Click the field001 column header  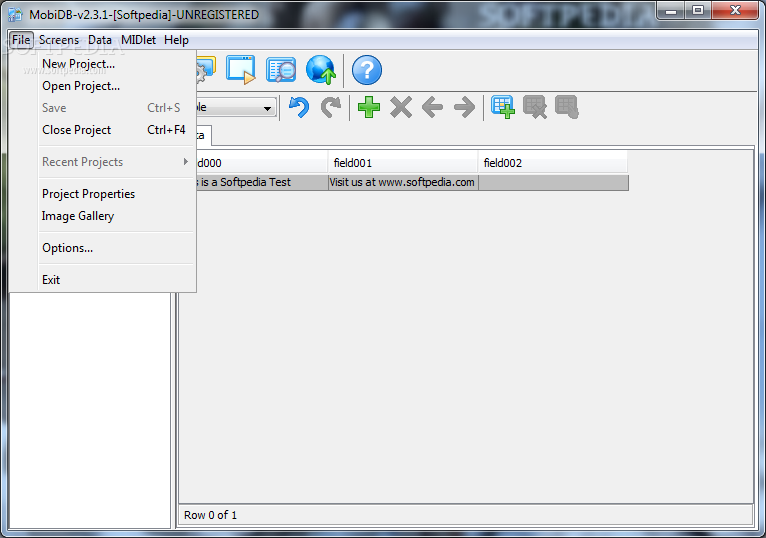pyautogui.click(x=403, y=163)
